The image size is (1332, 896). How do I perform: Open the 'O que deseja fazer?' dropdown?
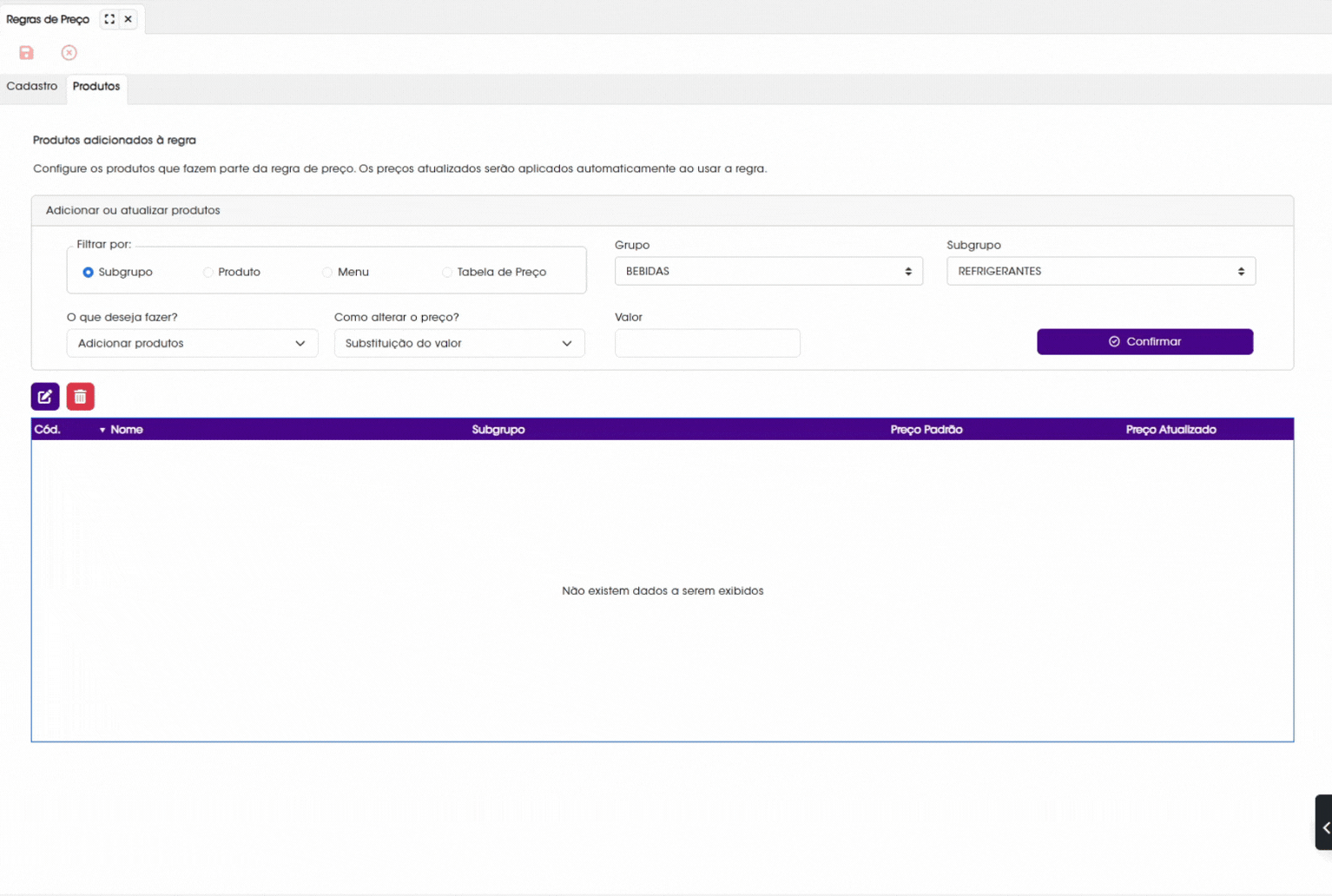point(192,343)
